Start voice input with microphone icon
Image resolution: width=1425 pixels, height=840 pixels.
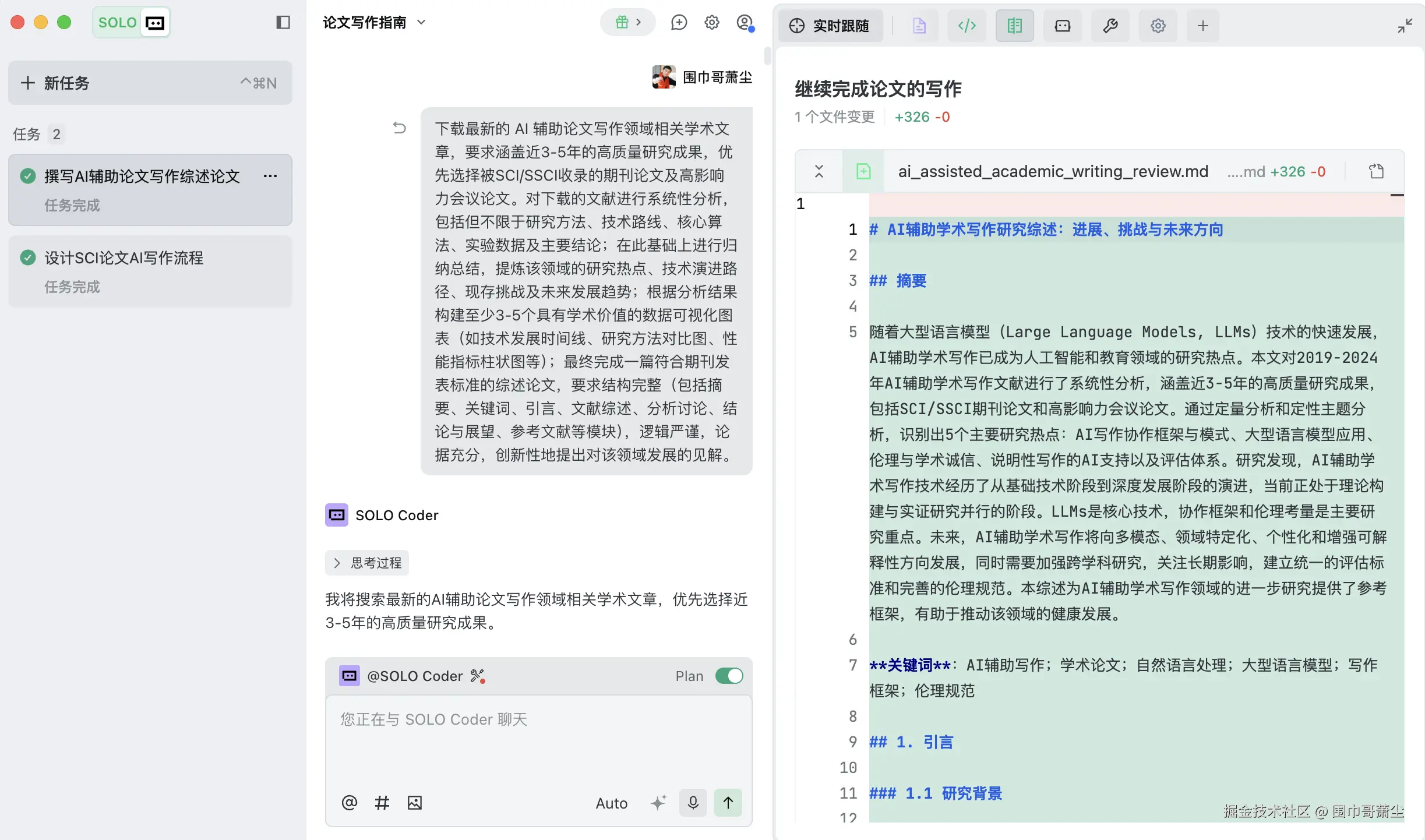click(x=693, y=803)
